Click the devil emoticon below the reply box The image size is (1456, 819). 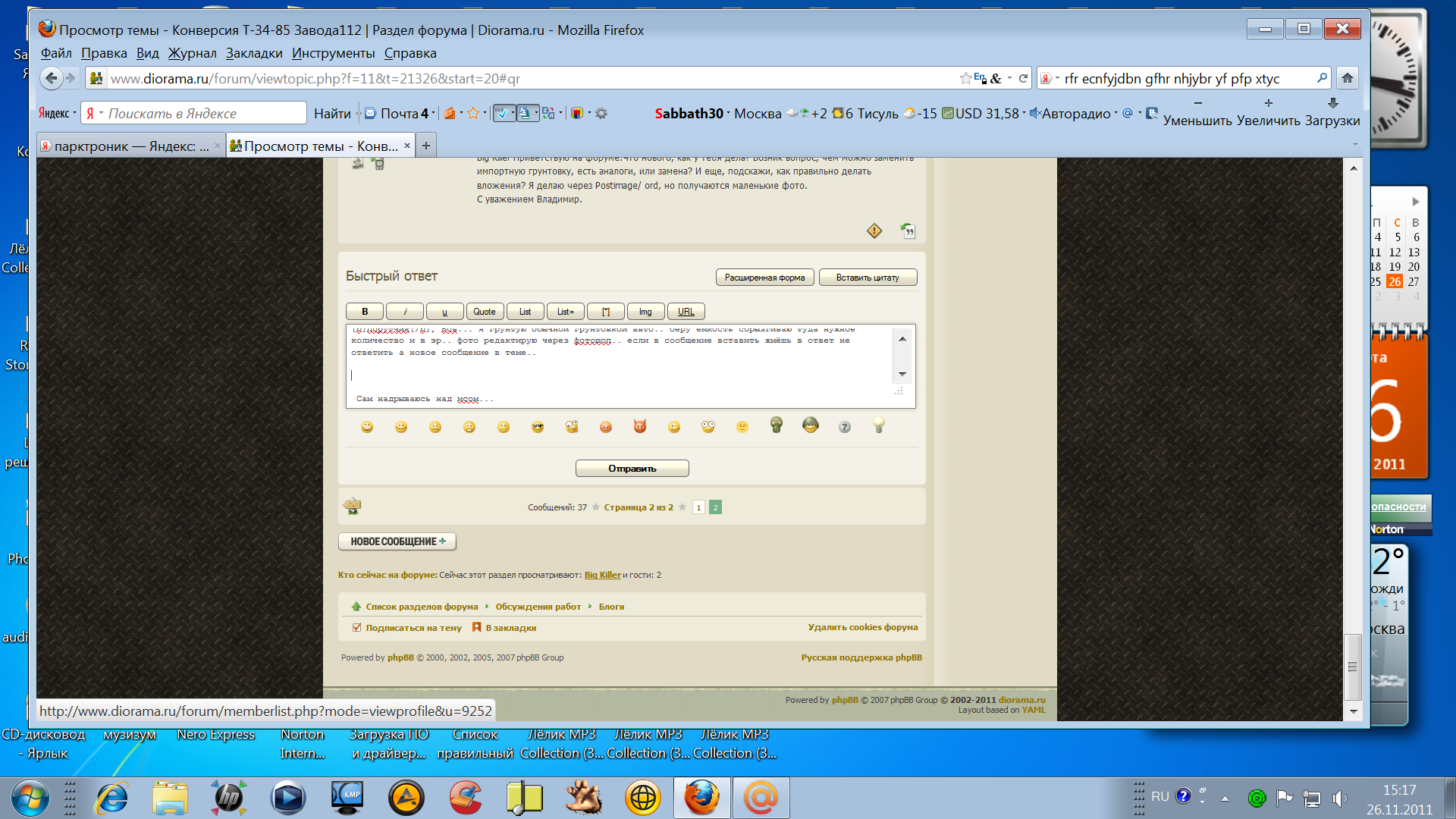point(639,427)
